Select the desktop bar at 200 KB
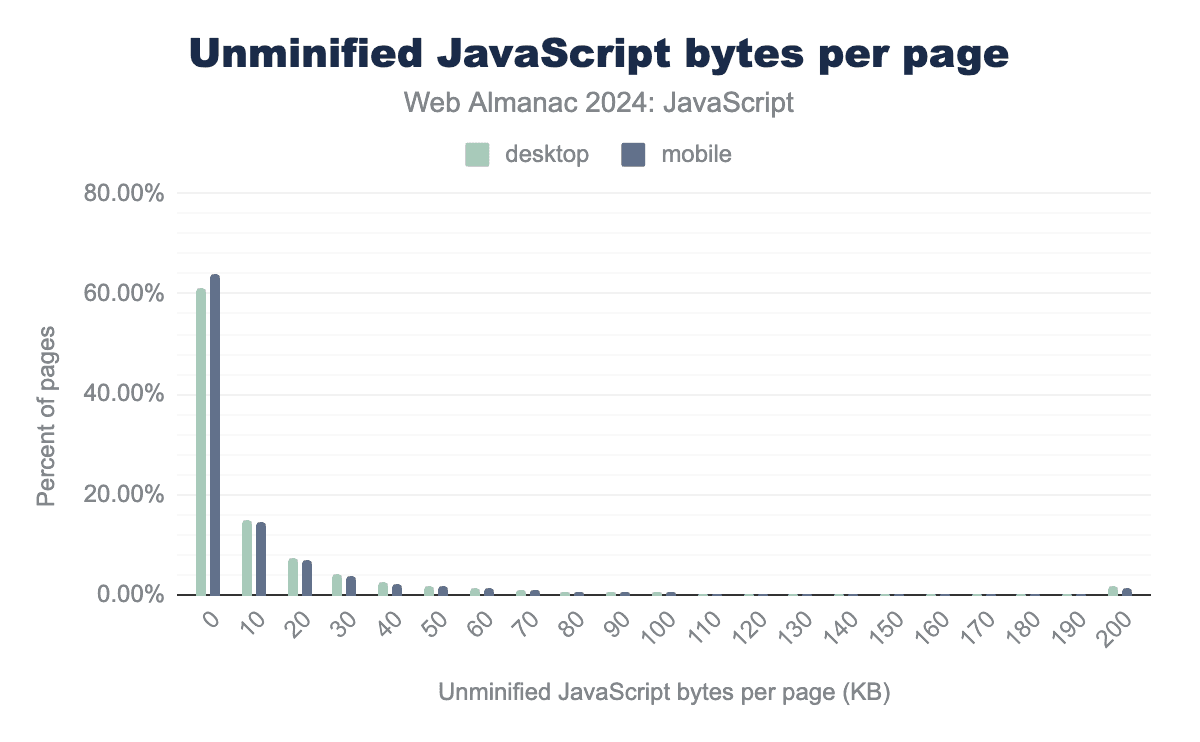 tap(1113, 590)
